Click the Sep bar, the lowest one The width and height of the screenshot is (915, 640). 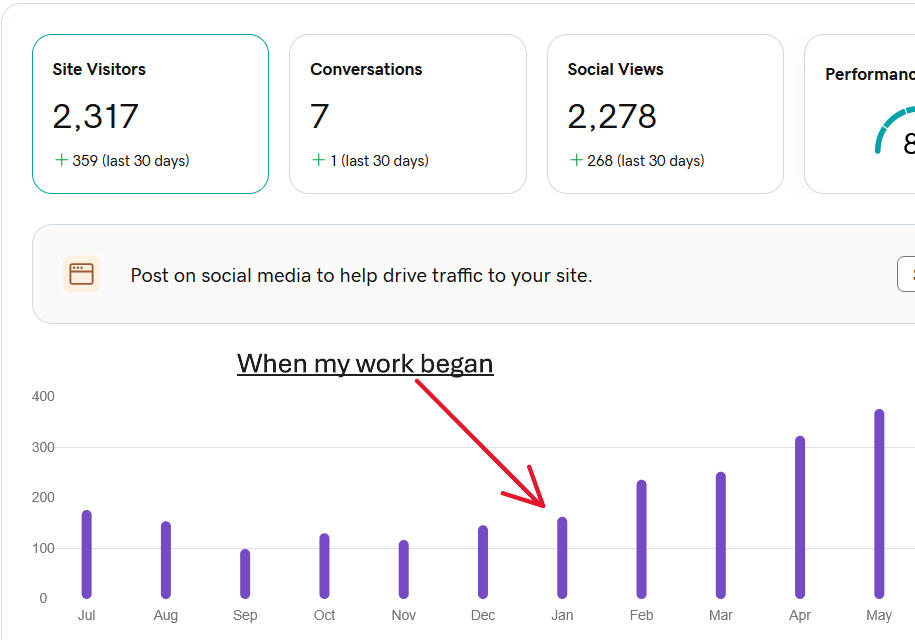pyautogui.click(x=245, y=573)
